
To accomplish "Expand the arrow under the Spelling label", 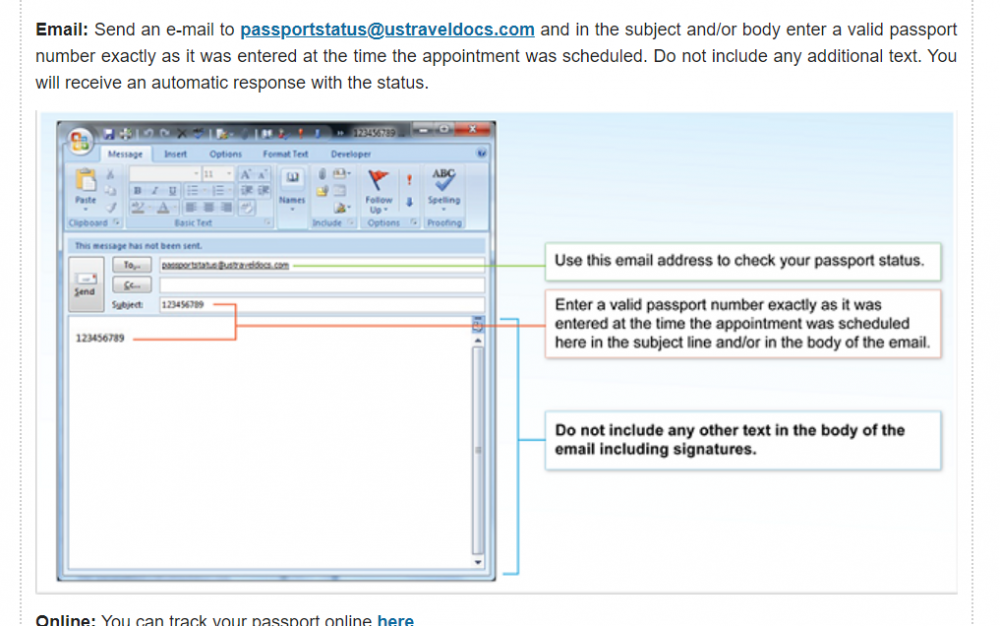I will 444,210.
